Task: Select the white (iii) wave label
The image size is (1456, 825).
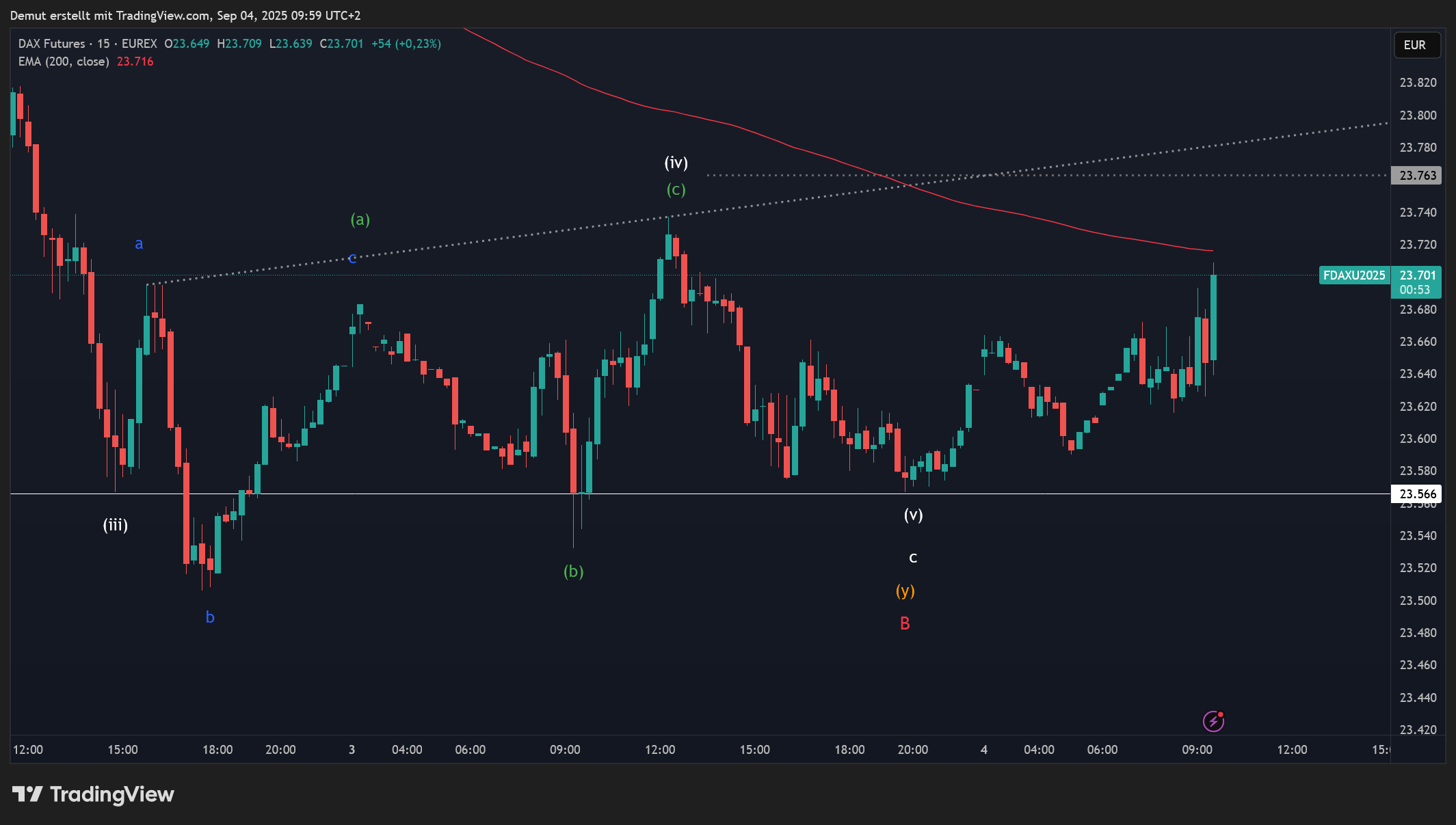Action: 115,525
